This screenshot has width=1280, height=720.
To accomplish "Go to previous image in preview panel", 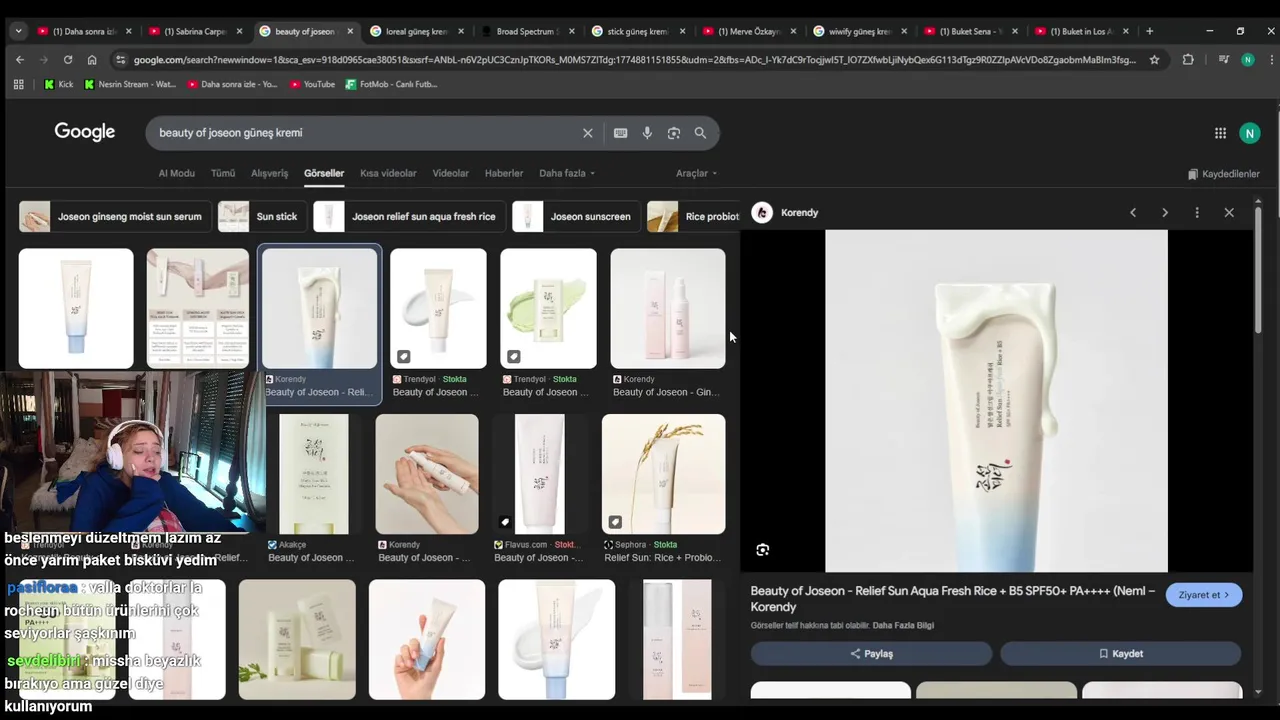I will coord(1133,212).
